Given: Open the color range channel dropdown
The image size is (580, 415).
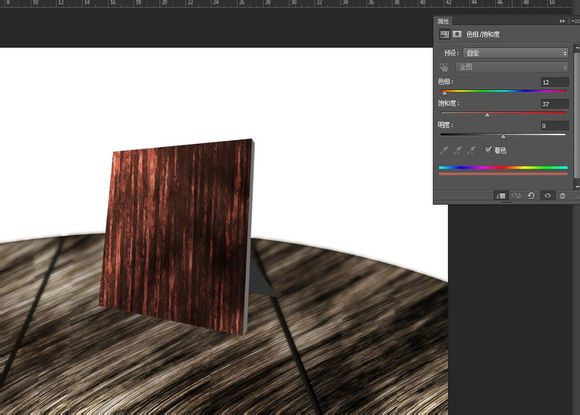Looking at the screenshot, I should [x=512, y=67].
